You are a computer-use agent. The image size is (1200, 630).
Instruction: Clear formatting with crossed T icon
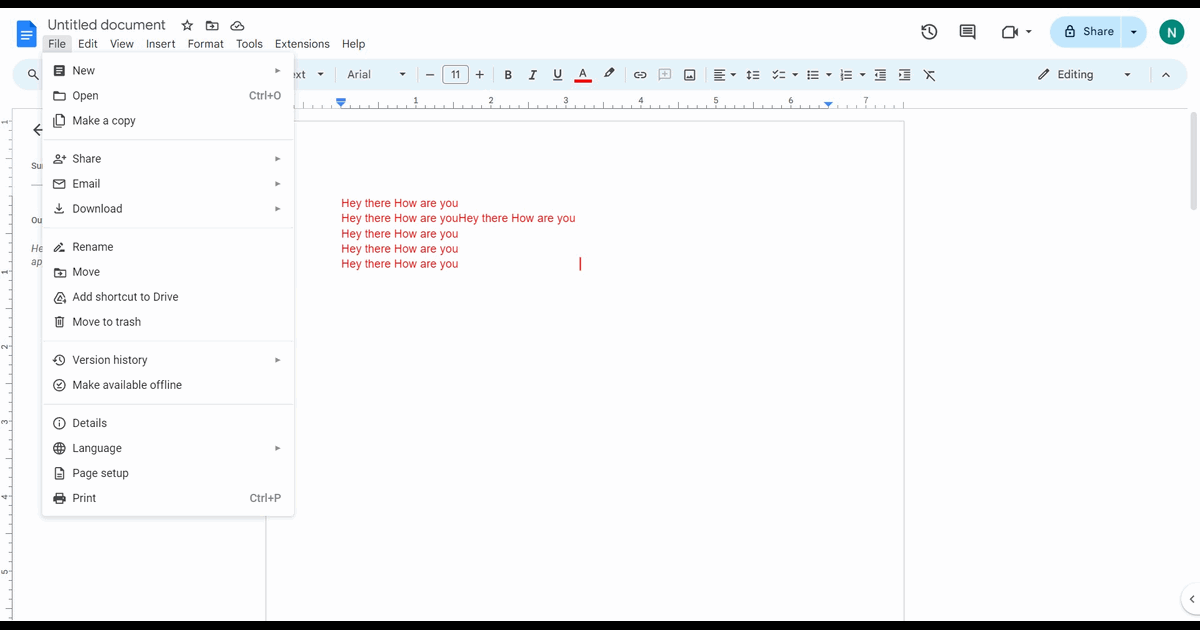pyautogui.click(x=929, y=75)
